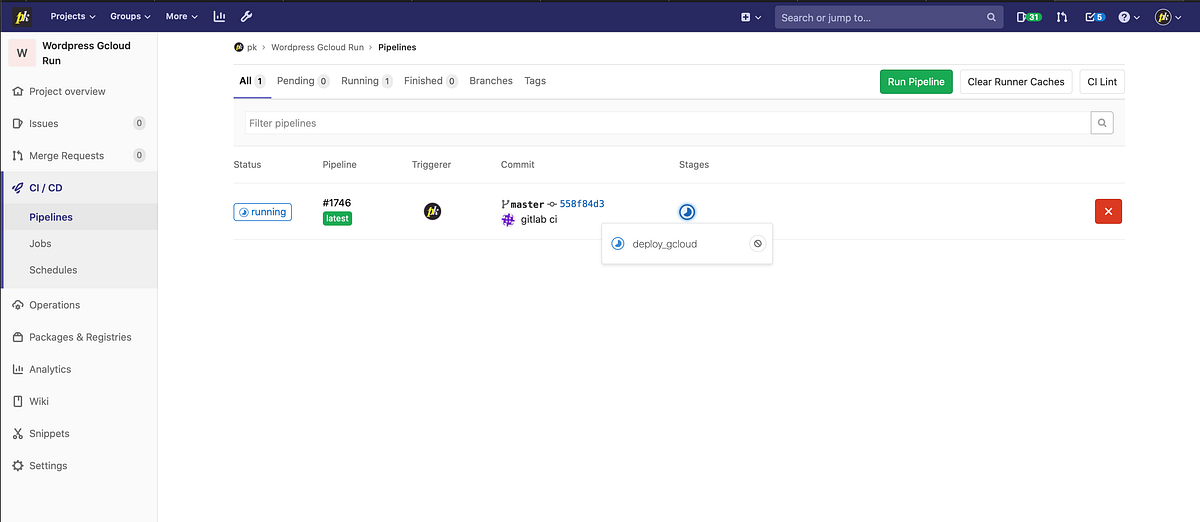Open the Projects dropdown menu
This screenshot has width=1200, height=522.
click(x=73, y=17)
